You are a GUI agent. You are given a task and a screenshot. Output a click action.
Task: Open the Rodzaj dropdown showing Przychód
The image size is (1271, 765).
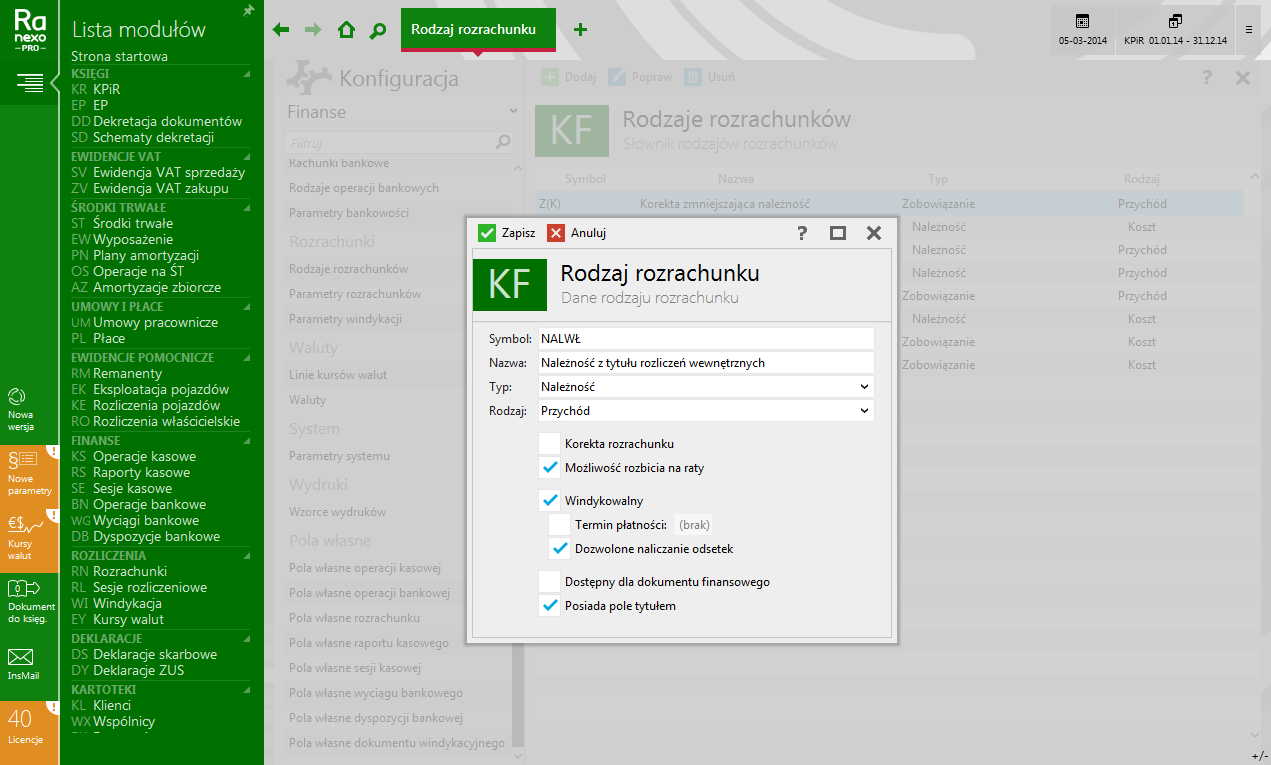[x=705, y=410]
